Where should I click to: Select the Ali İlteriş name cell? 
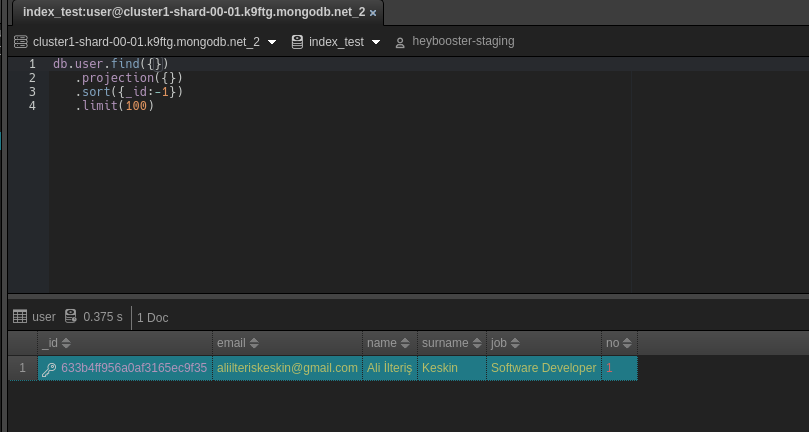390,368
